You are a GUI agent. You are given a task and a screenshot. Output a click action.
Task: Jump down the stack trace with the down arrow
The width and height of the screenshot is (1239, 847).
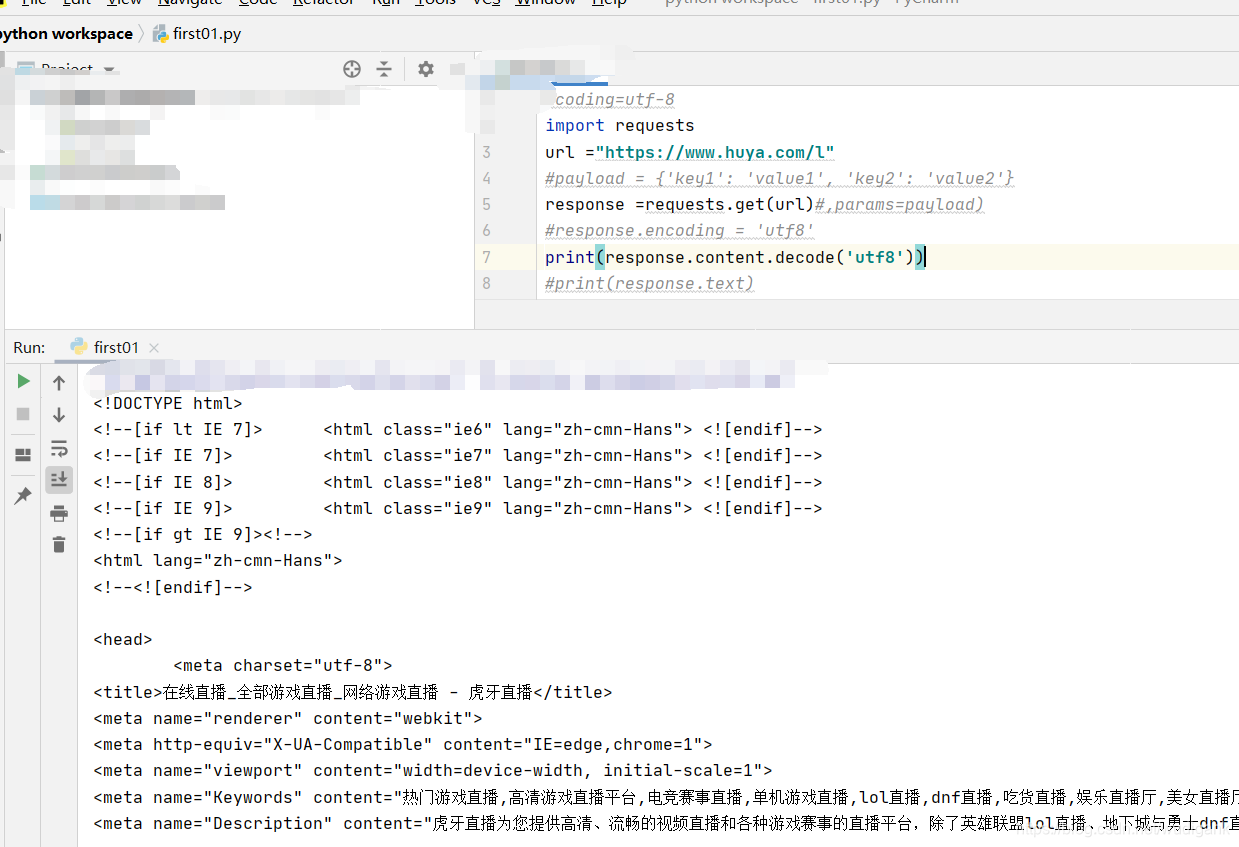pos(59,415)
